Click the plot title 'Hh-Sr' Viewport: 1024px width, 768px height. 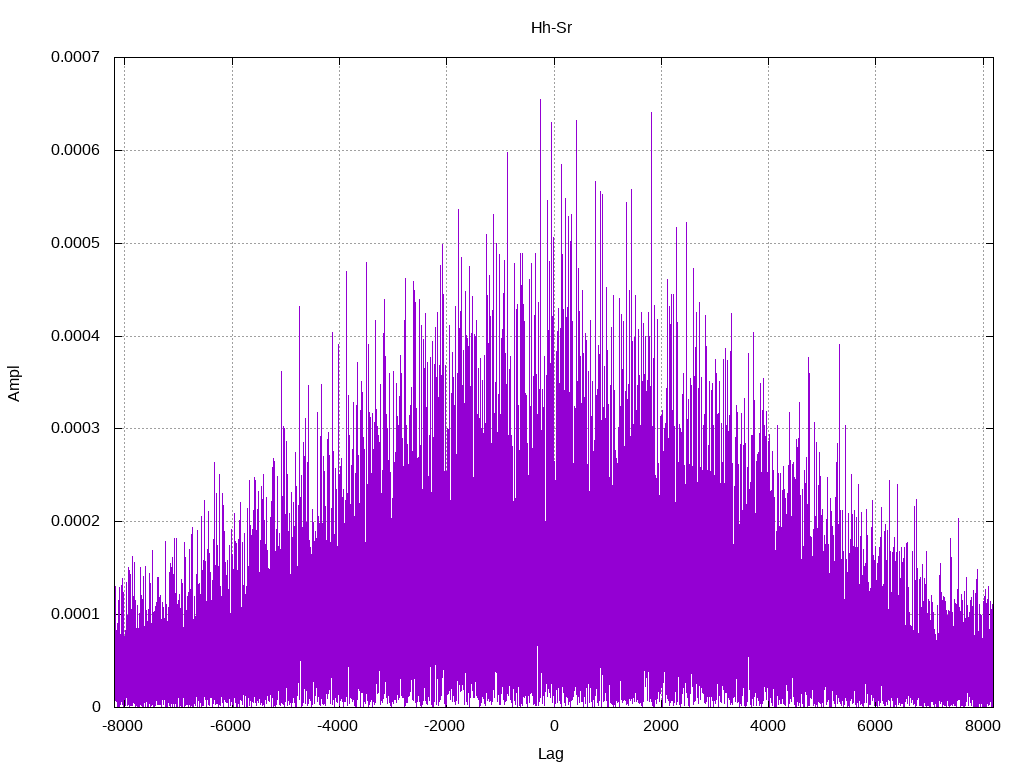(551, 28)
